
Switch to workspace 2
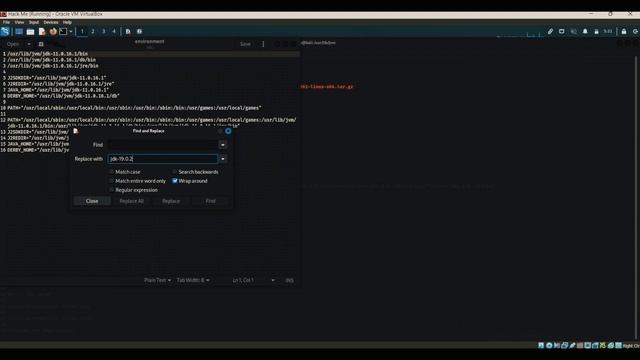pos(93,31)
